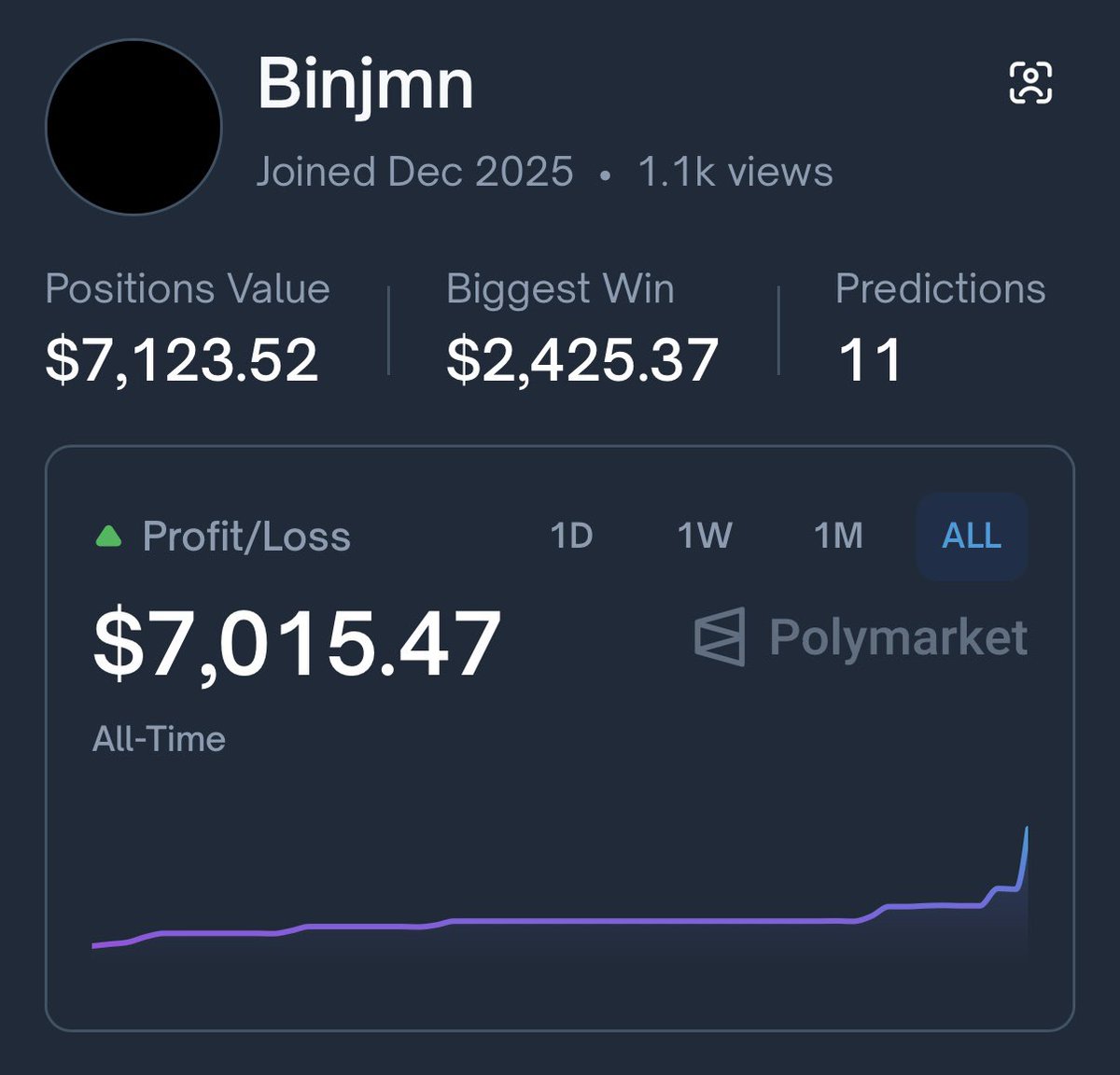Select the ALL time range tab
The height and width of the screenshot is (1075, 1120).
[972, 537]
